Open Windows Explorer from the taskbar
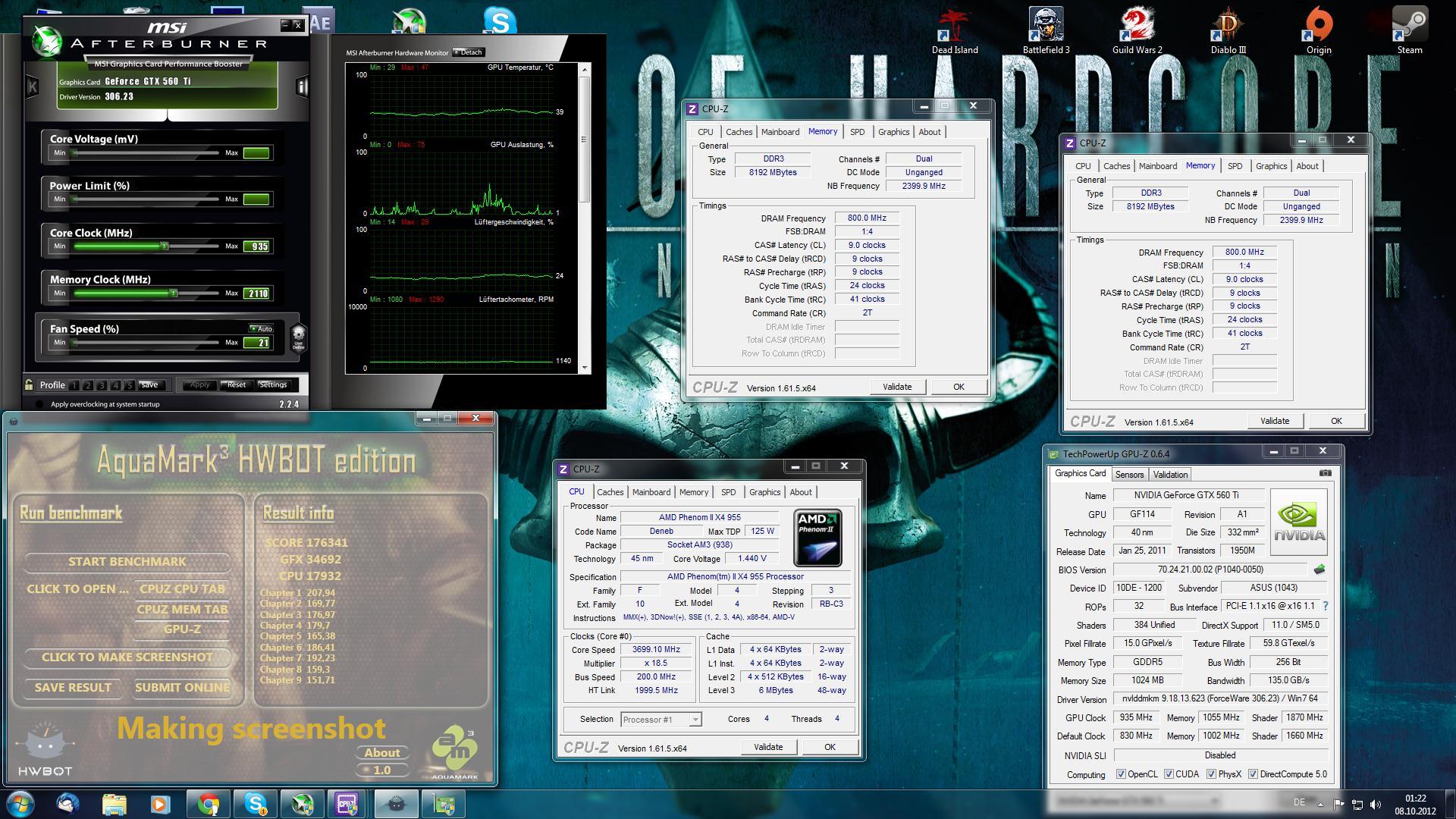Viewport: 1456px width, 819px height. pos(115,804)
